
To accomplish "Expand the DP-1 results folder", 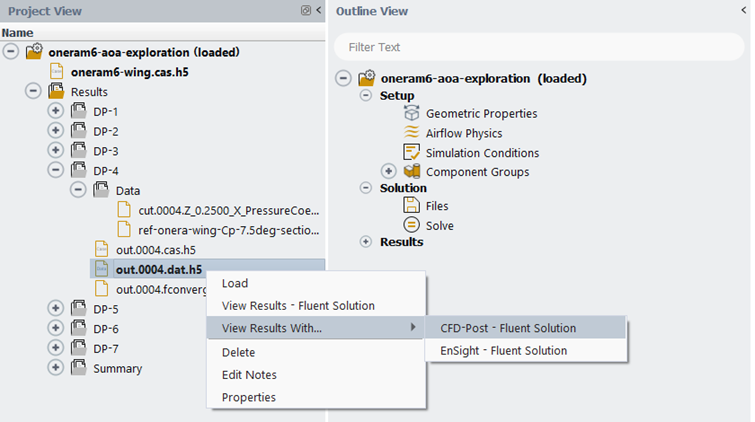I will (55, 111).
